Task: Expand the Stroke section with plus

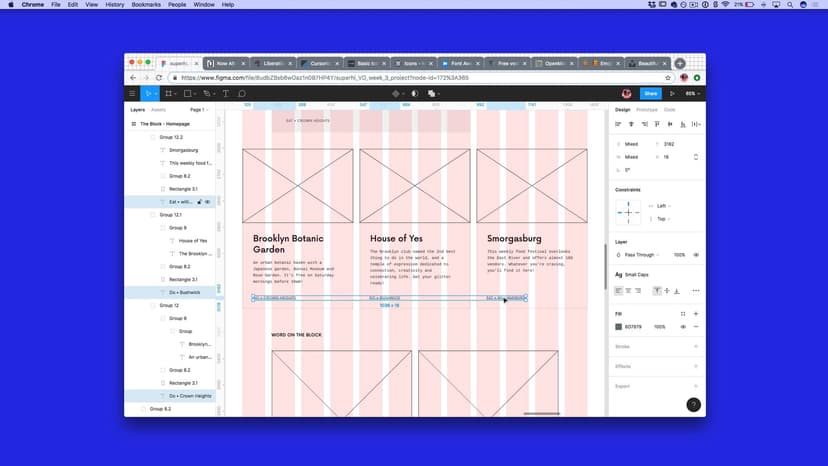Action: pyautogui.click(x=696, y=347)
